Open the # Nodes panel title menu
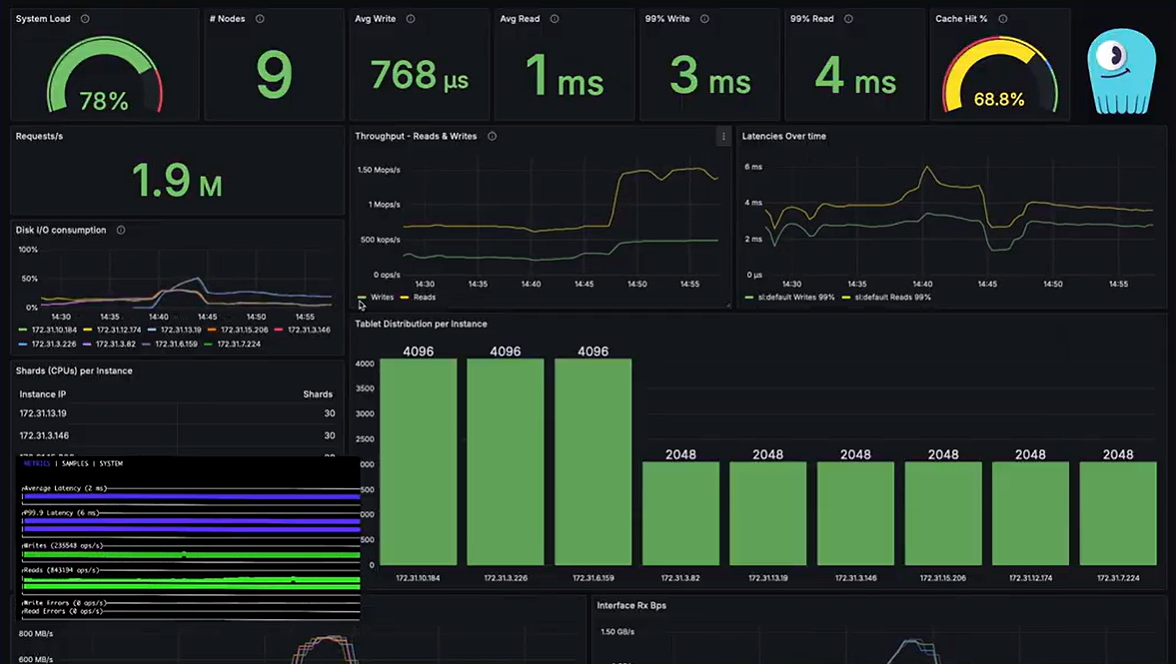The width and height of the screenshot is (1176, 664). [227, 19]
